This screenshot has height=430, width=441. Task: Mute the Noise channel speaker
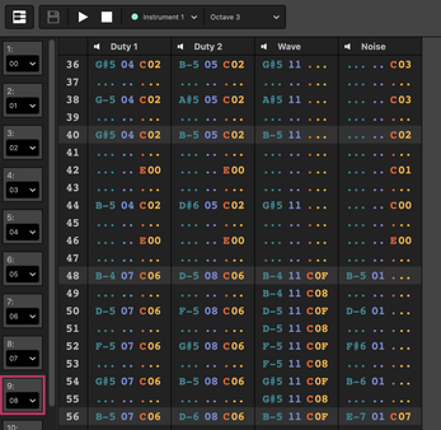pyautogui.click(x=347, y=47)
